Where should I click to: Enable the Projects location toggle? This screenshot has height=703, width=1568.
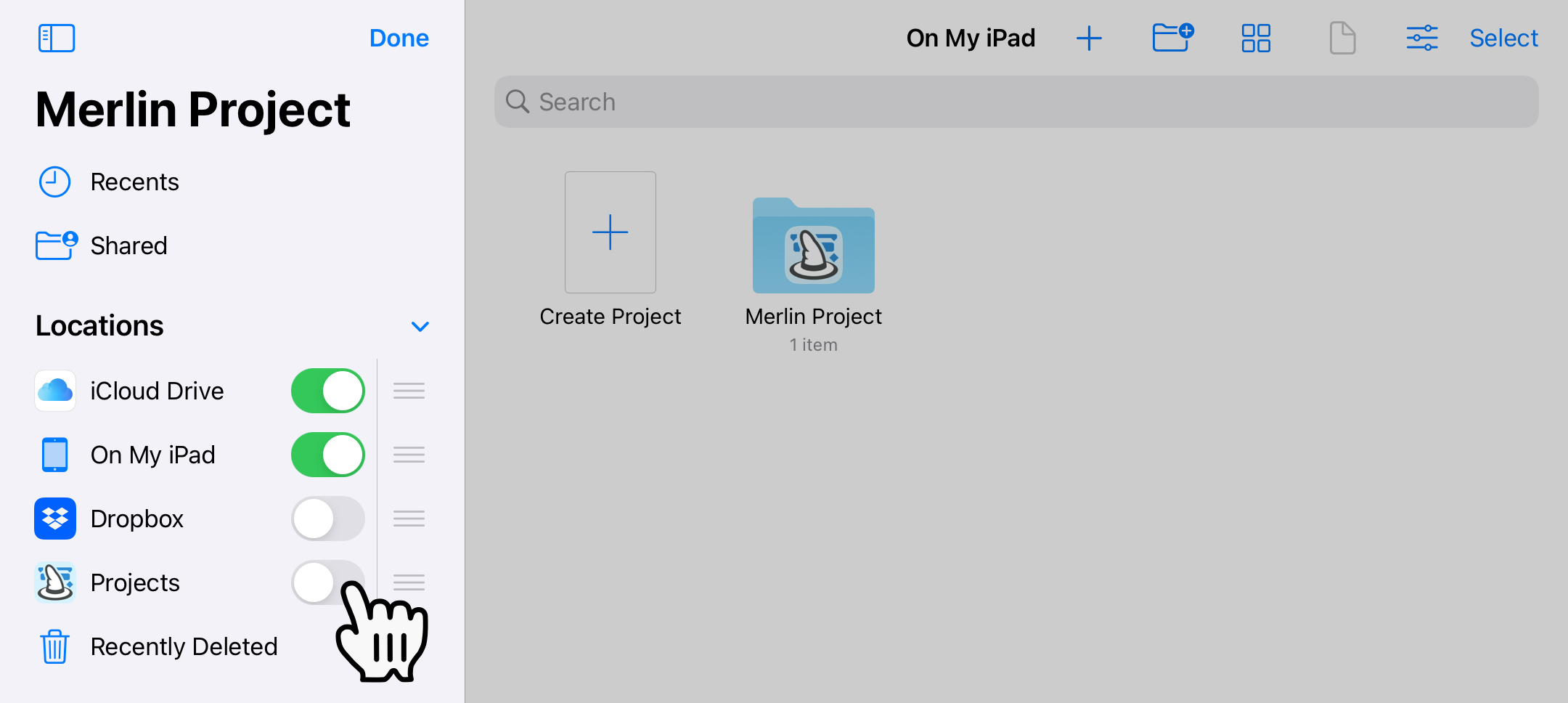327,582
